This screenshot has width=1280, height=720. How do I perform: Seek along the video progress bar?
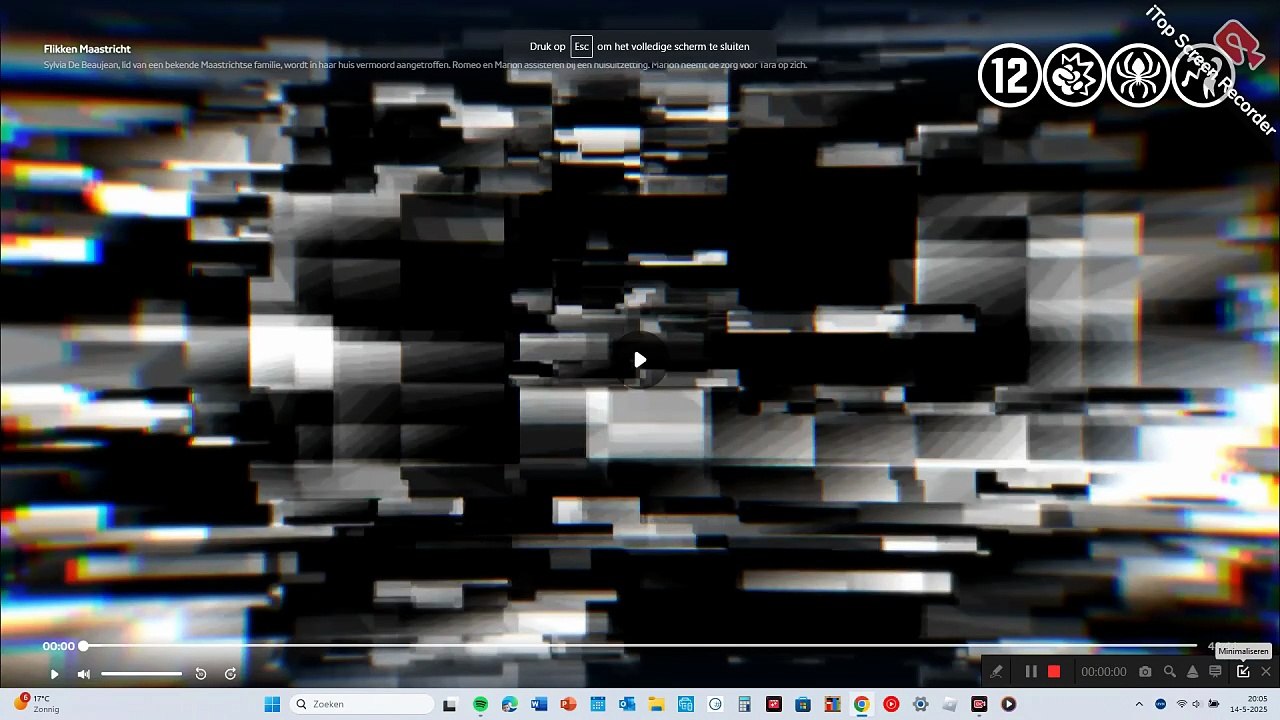pos(640,646)
